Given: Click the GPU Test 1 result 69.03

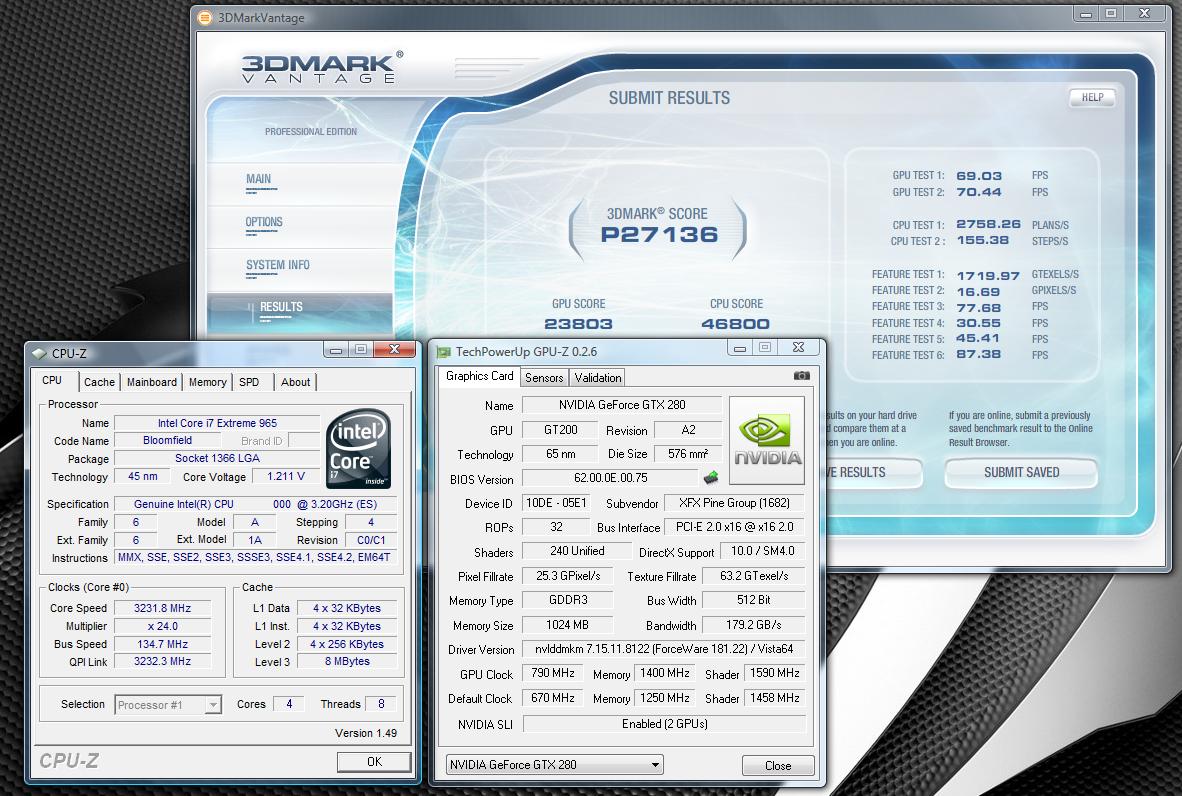Looking at the screenshot, I should coord(978,176).
